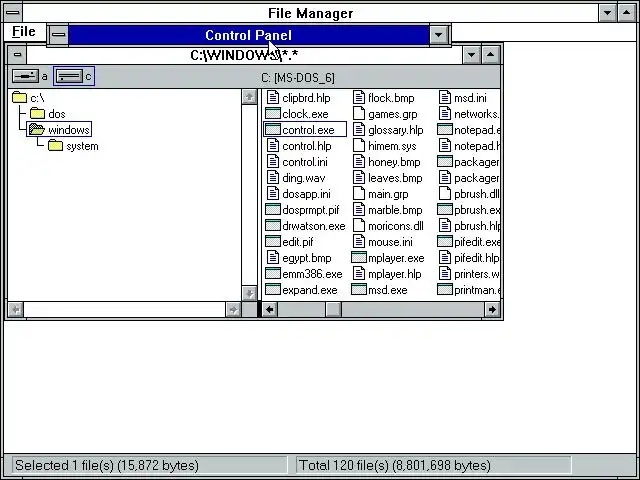
Task: Select drive c icon
Action: [x=69, y=76]
